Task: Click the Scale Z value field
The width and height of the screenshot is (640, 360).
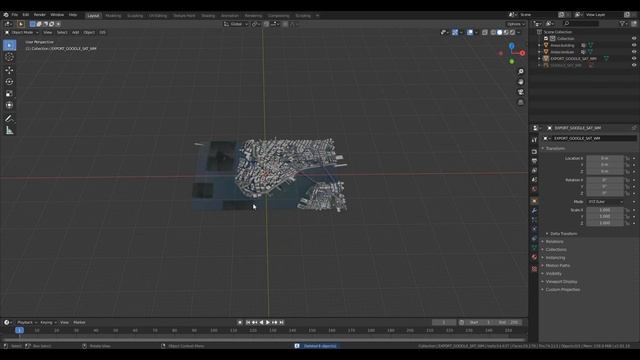Action: point(605,223)
